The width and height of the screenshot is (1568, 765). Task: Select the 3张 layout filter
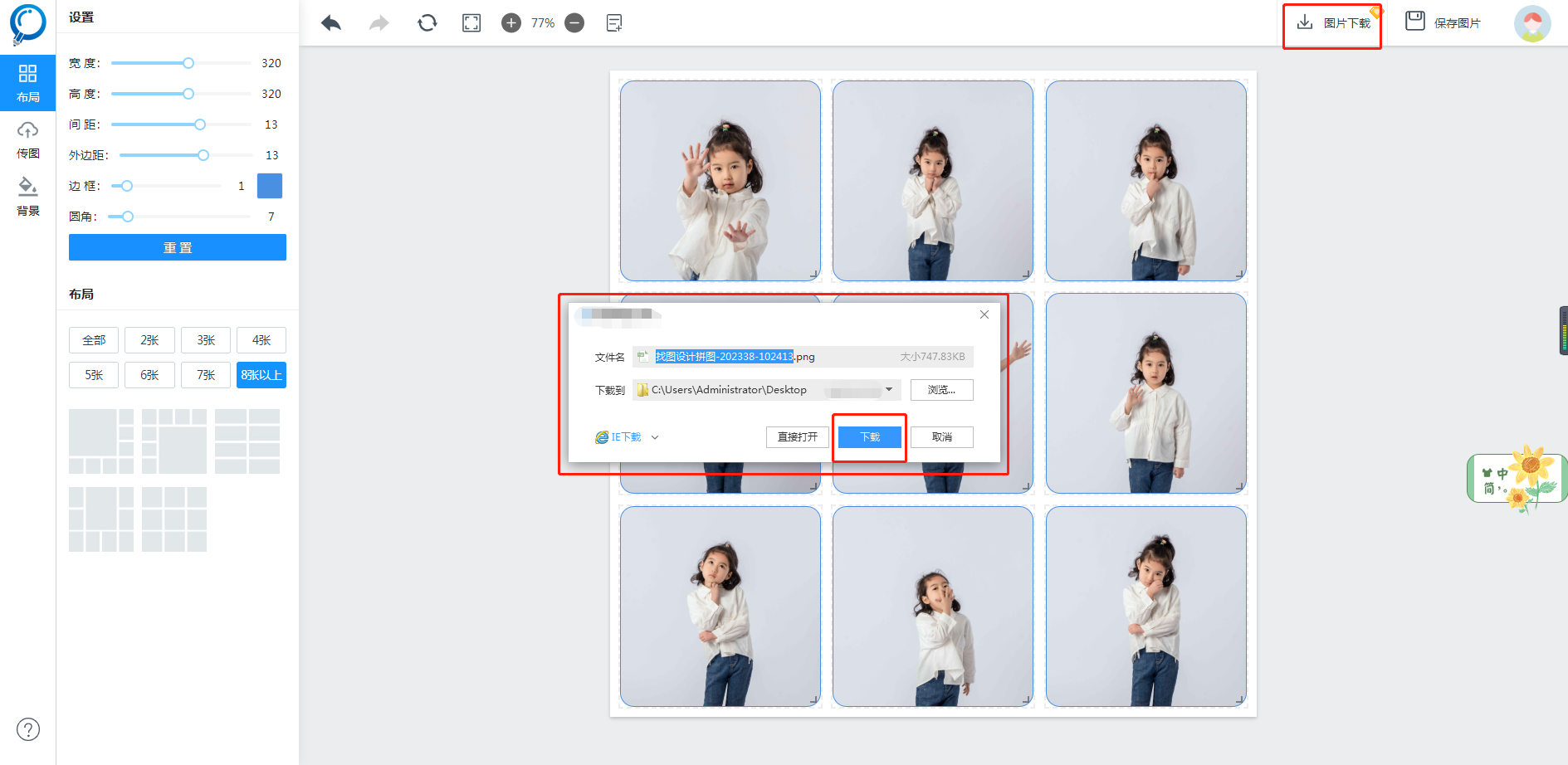tap(206, 340)
